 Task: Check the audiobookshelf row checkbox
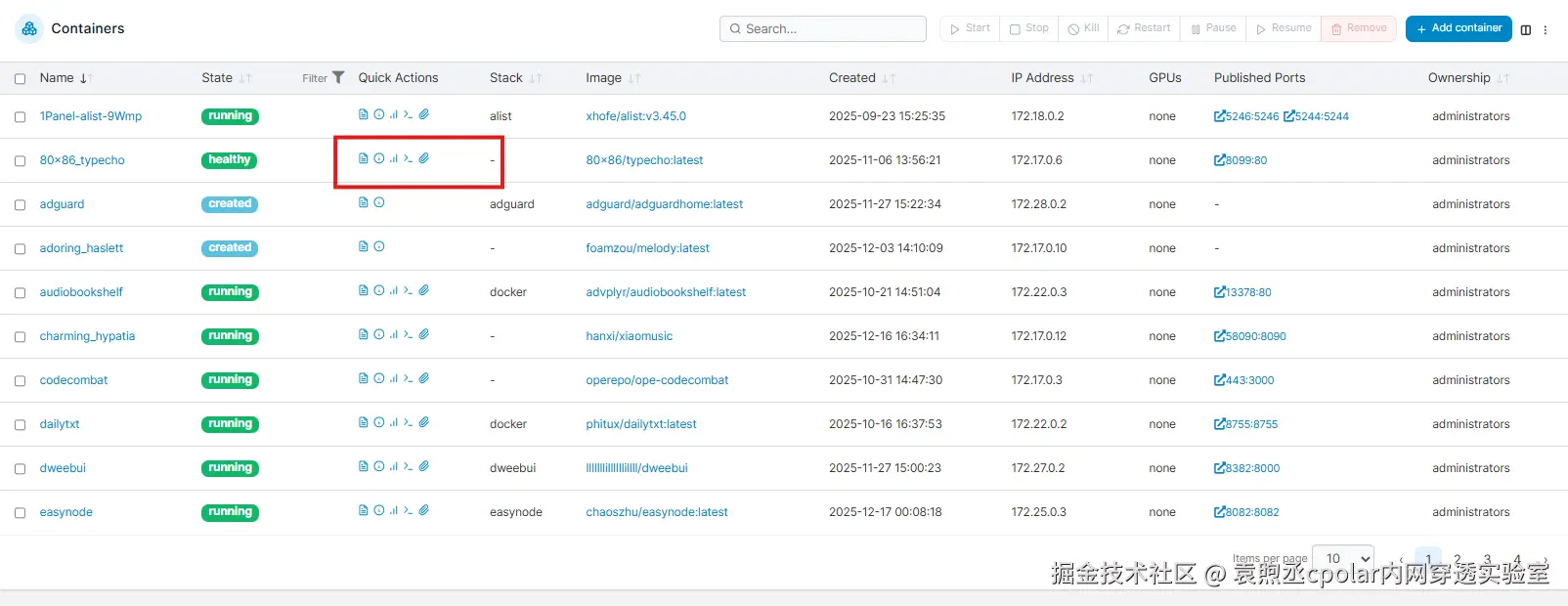tap(20, 292)
